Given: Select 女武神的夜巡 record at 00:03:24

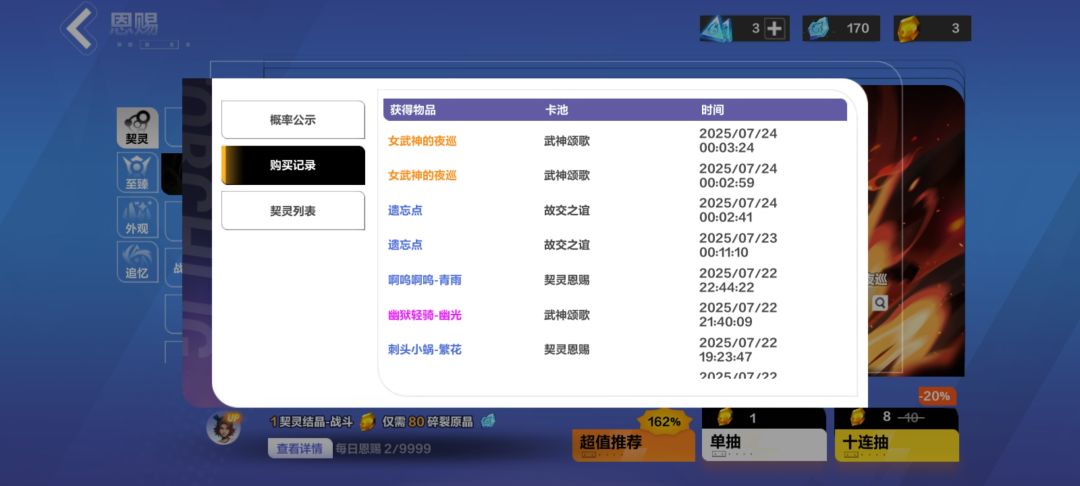Looking at the screenshot, I should point(422,140).
